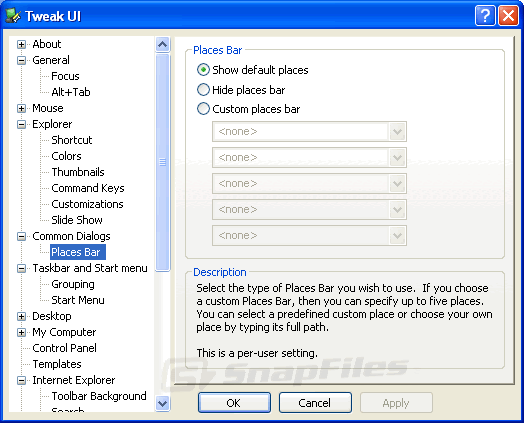Click the tree scrollbar thumb

[163, 162]
